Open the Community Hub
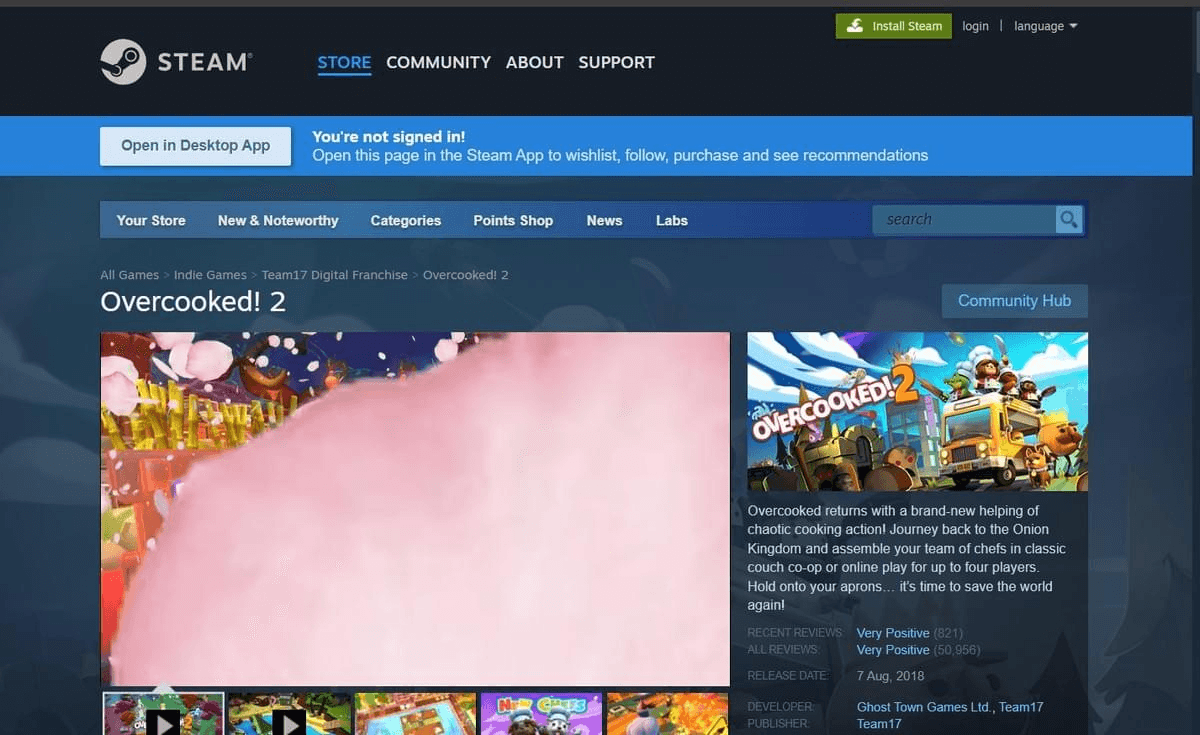Viewport: 1200px width, 735px height. [1015, 300]
